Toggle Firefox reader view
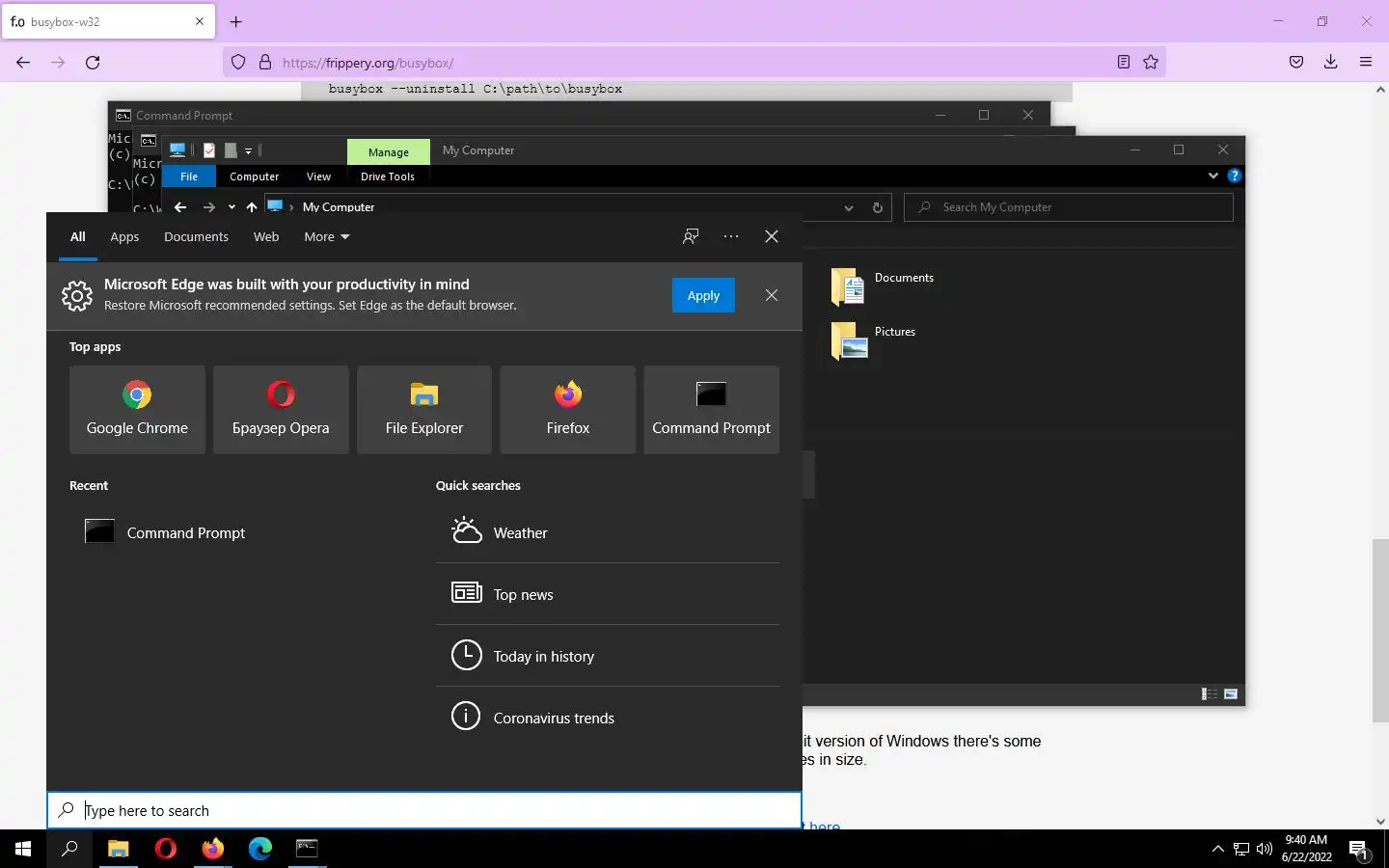 tap(1124, 63)
